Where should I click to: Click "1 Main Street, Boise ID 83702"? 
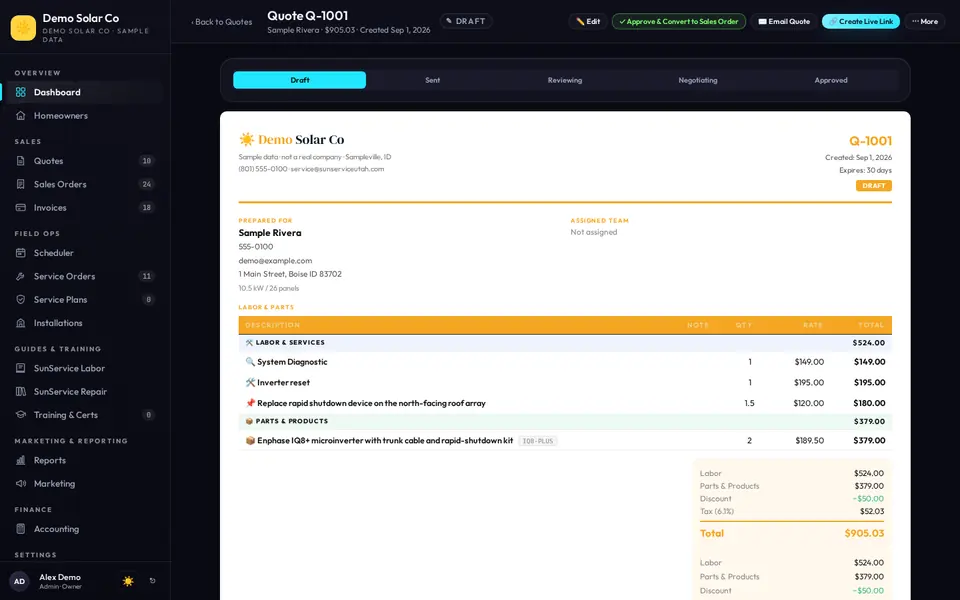tap(290, 274)
